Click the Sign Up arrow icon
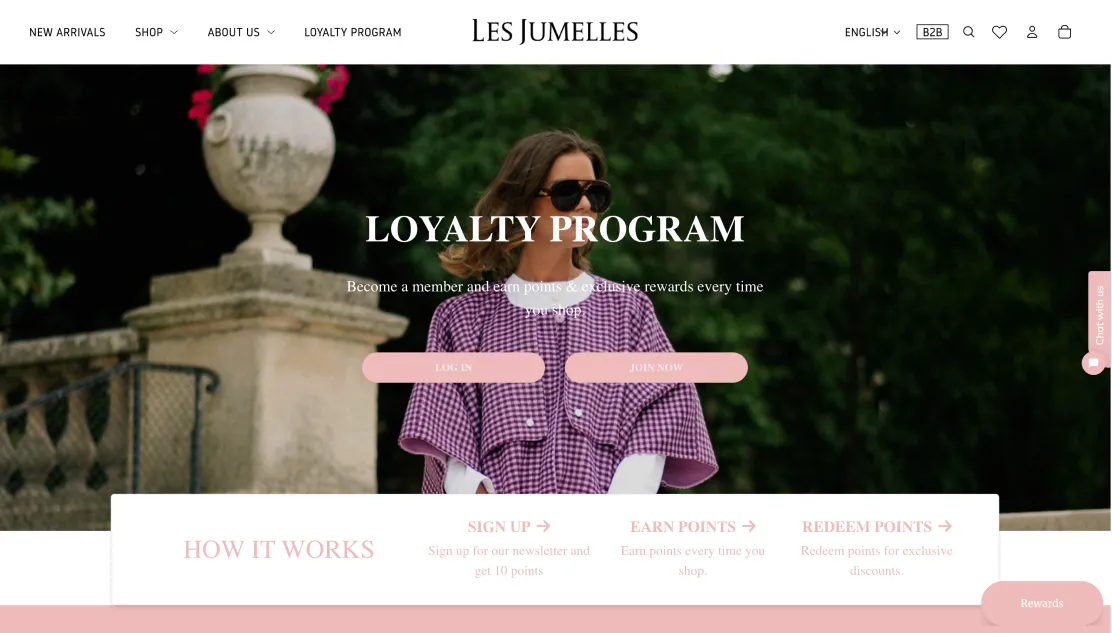Screen dimensions: 1112x633 (543, 526)
